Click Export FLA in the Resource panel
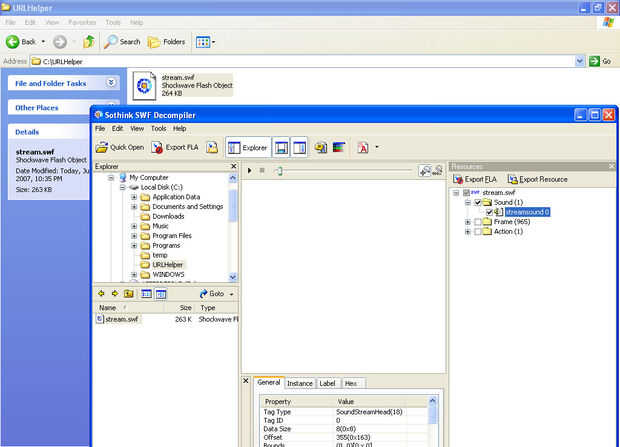Viewport: 620px width, 447px height. 475,179
